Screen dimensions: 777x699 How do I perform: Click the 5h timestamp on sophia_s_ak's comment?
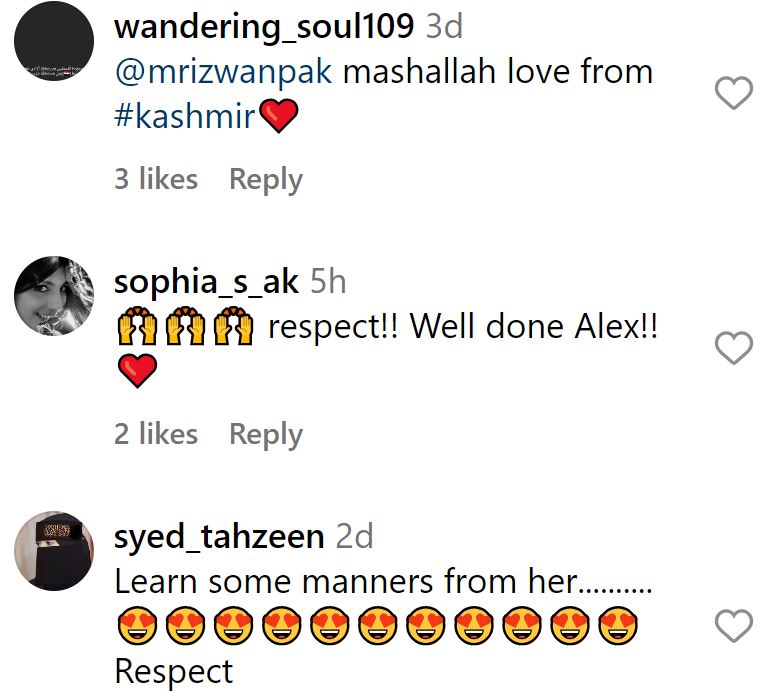click(x=328, y=282)
